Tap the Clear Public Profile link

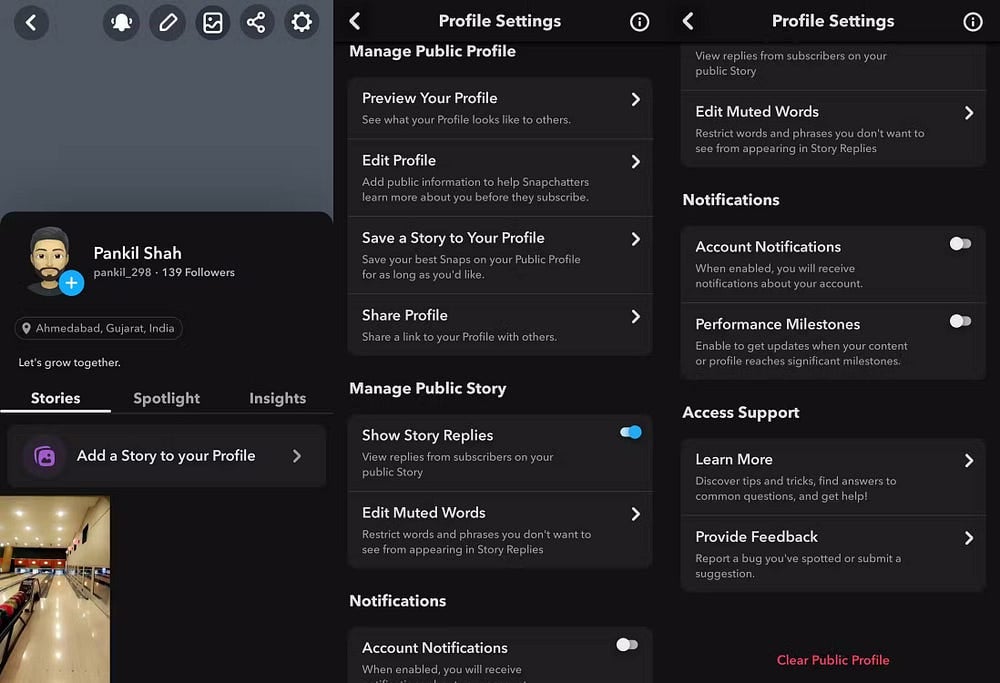click(833, 660)
